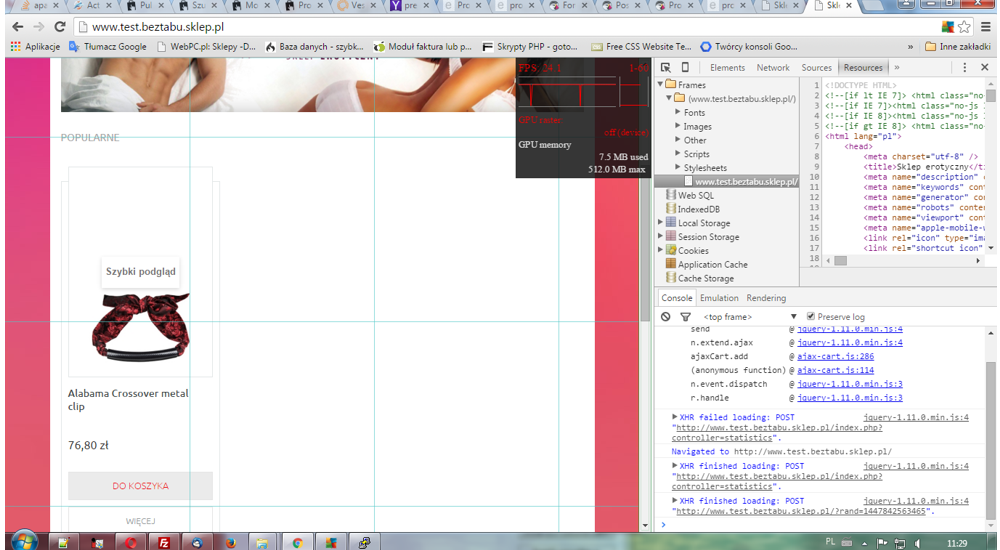The image size is (1000, 550).
Task: Open the ajax-cart.js:286 source link
Action: pos(835,356)
